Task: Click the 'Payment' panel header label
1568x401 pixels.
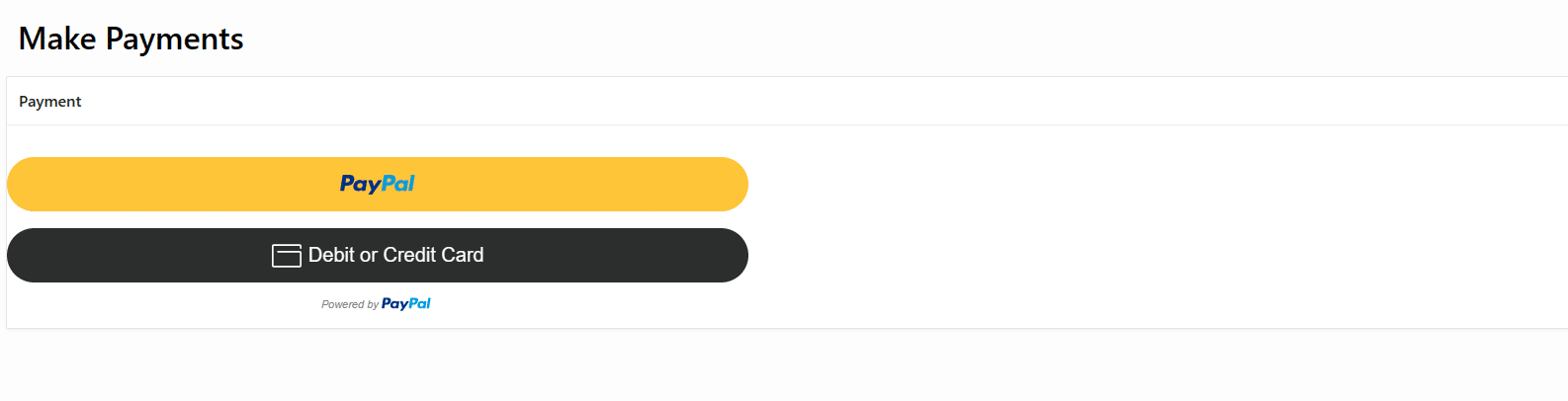Action: pos(50,102)
